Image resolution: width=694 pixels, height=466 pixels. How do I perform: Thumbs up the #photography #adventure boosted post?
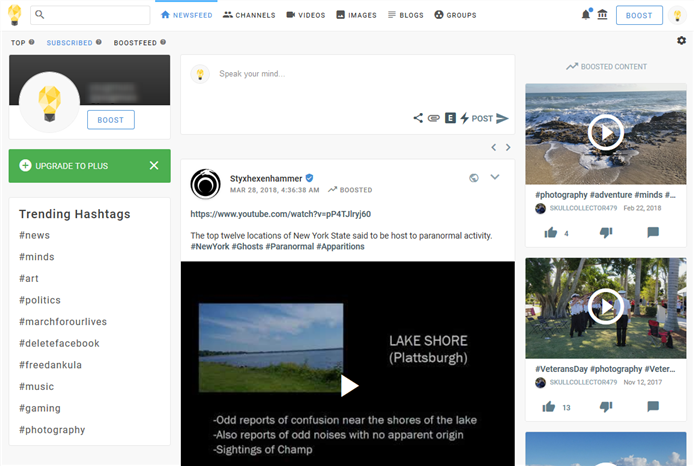(x=551, y=233)
